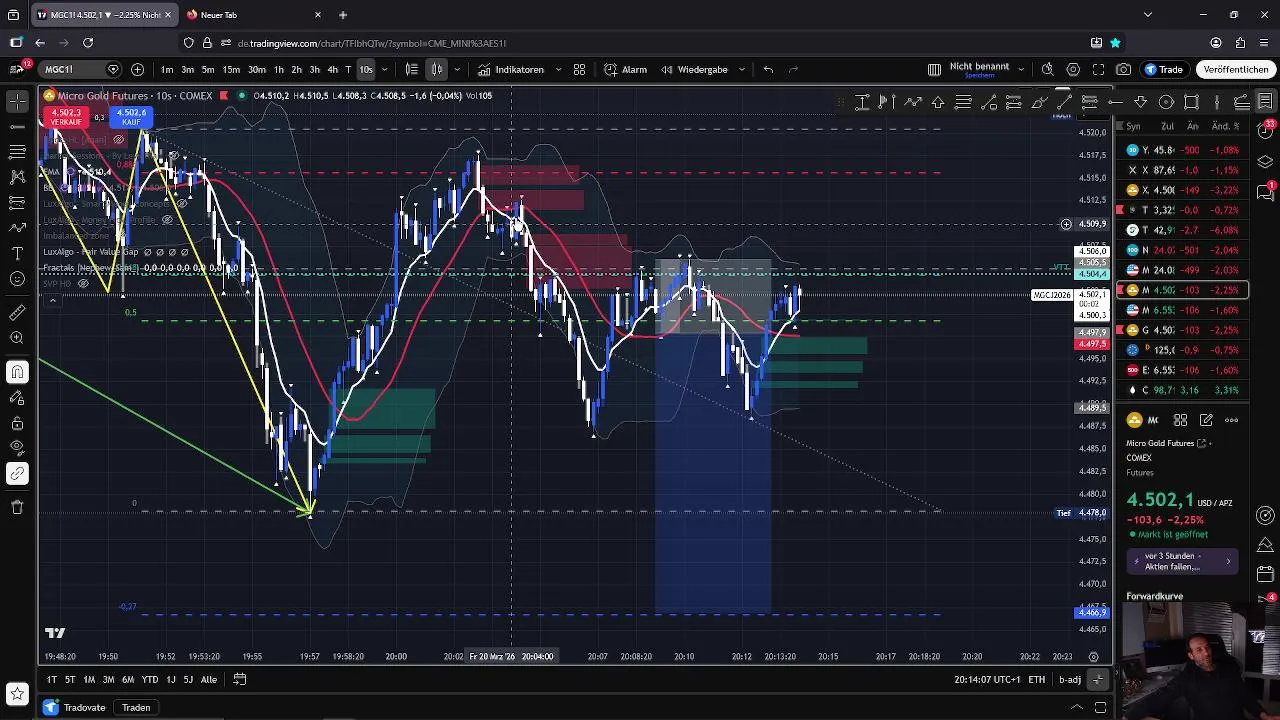Open the Indikatoren dialog

coord(511,69)
